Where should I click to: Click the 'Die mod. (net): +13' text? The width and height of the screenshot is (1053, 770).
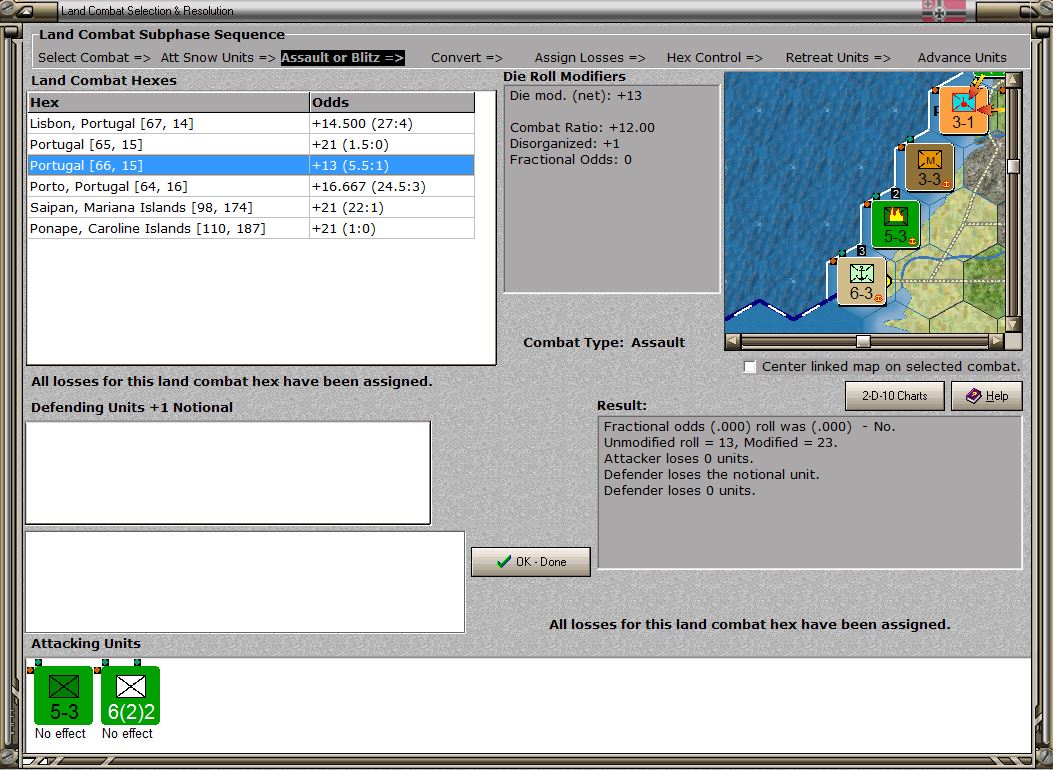coord(576,95)
